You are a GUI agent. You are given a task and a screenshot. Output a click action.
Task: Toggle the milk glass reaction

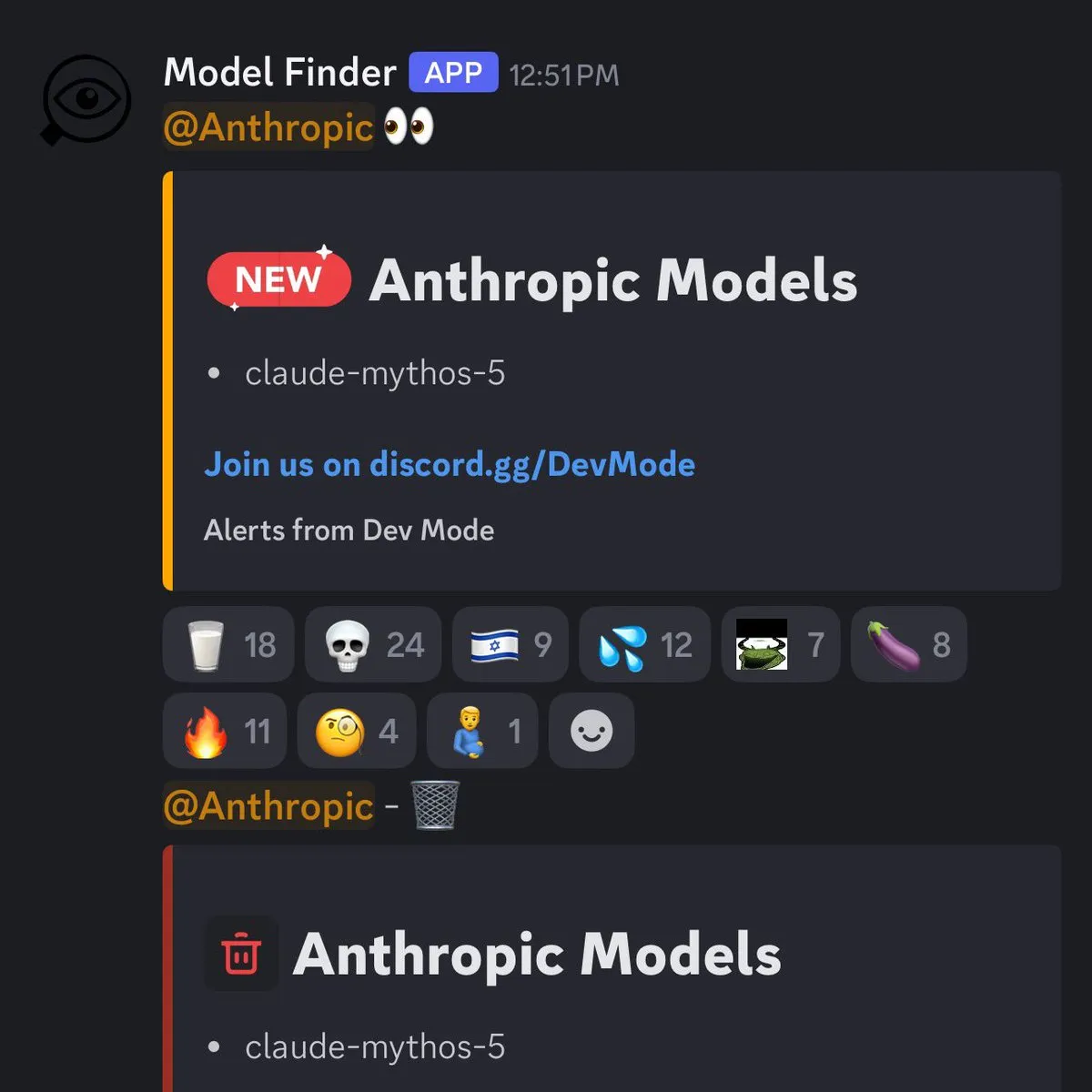228,644
